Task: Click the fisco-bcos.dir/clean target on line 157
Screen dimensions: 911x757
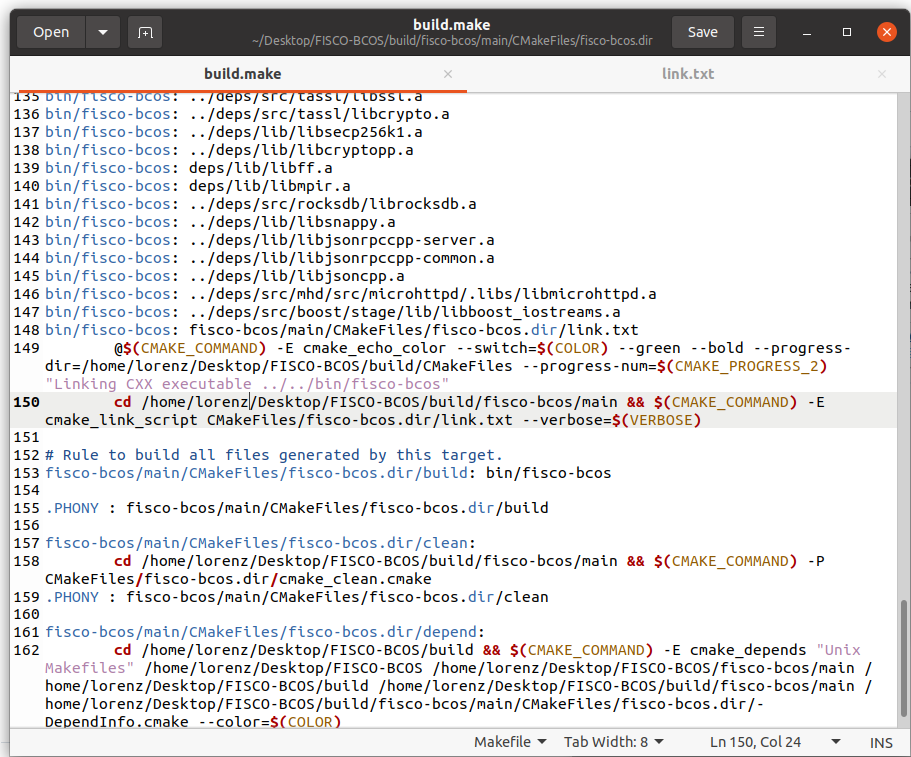Action: coord(256,543)
